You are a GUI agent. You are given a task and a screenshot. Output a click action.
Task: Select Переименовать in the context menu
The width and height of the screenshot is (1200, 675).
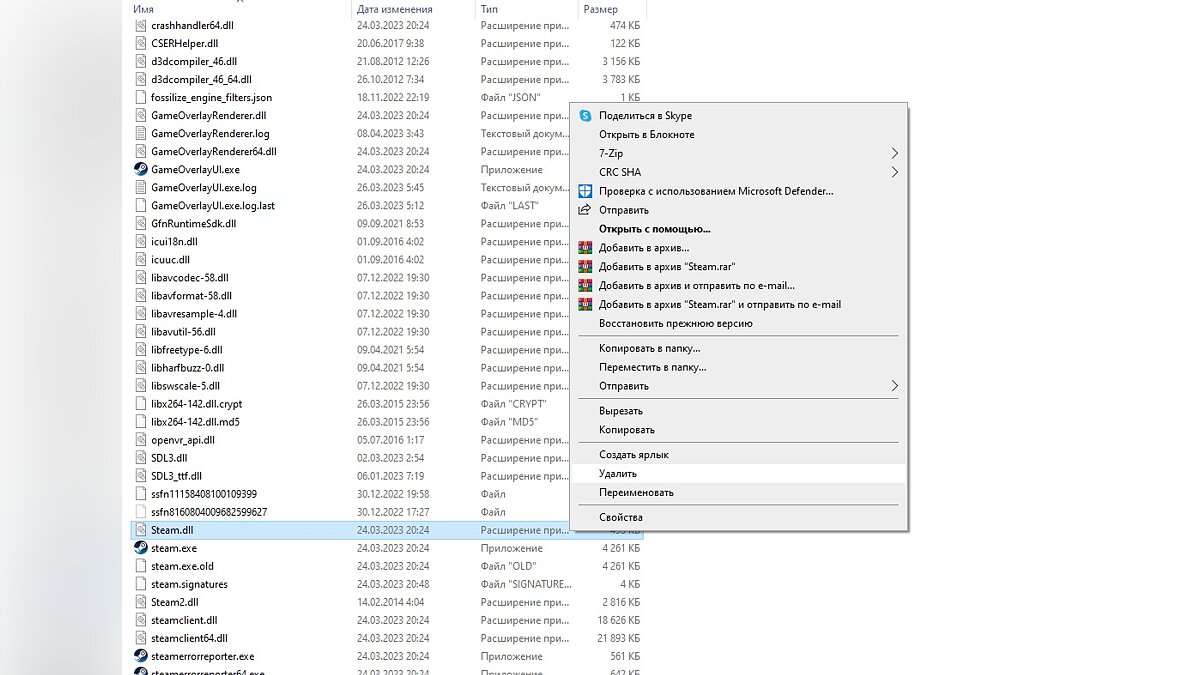click(636, 493)
